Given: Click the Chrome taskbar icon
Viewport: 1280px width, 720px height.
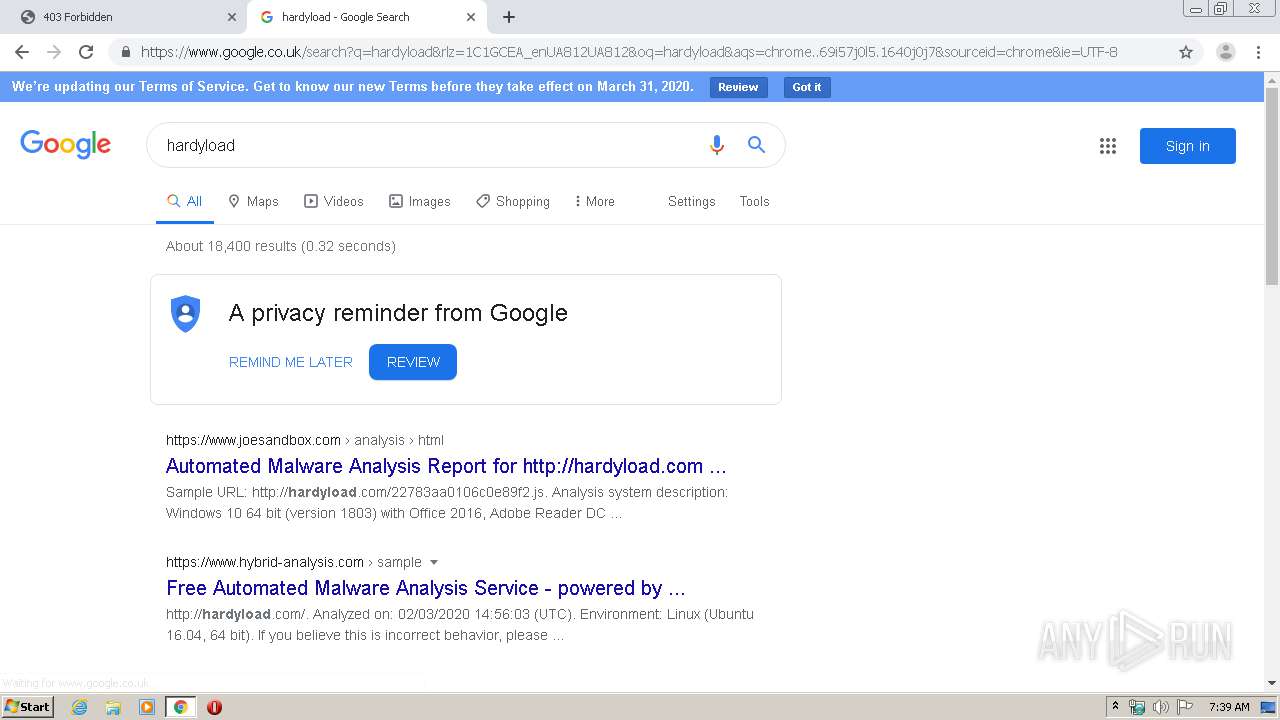Looking at the screenshot, I should click(x=180, y=707).
